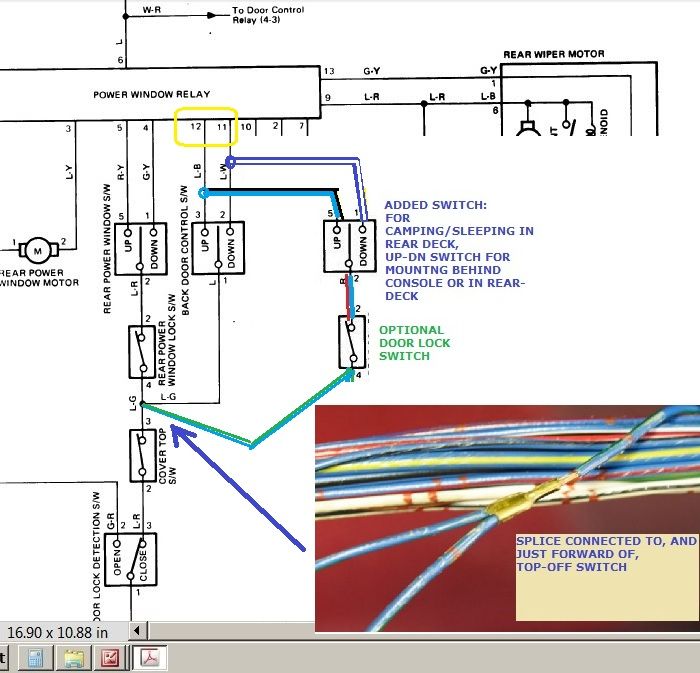
Task: Switch to the Adobe Acrobat taskbar icon
Action: tap(148, 658)
